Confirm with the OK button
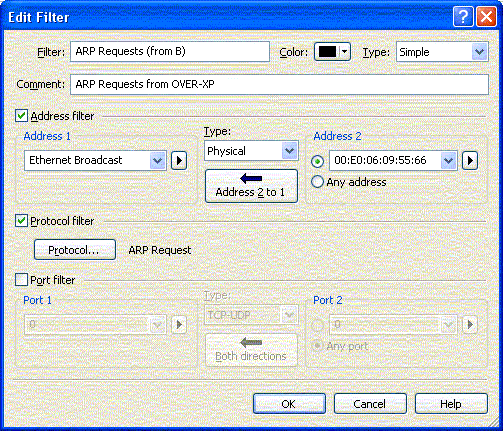The width and height of the screenshot is (503, 431). (x=289, y=404)
